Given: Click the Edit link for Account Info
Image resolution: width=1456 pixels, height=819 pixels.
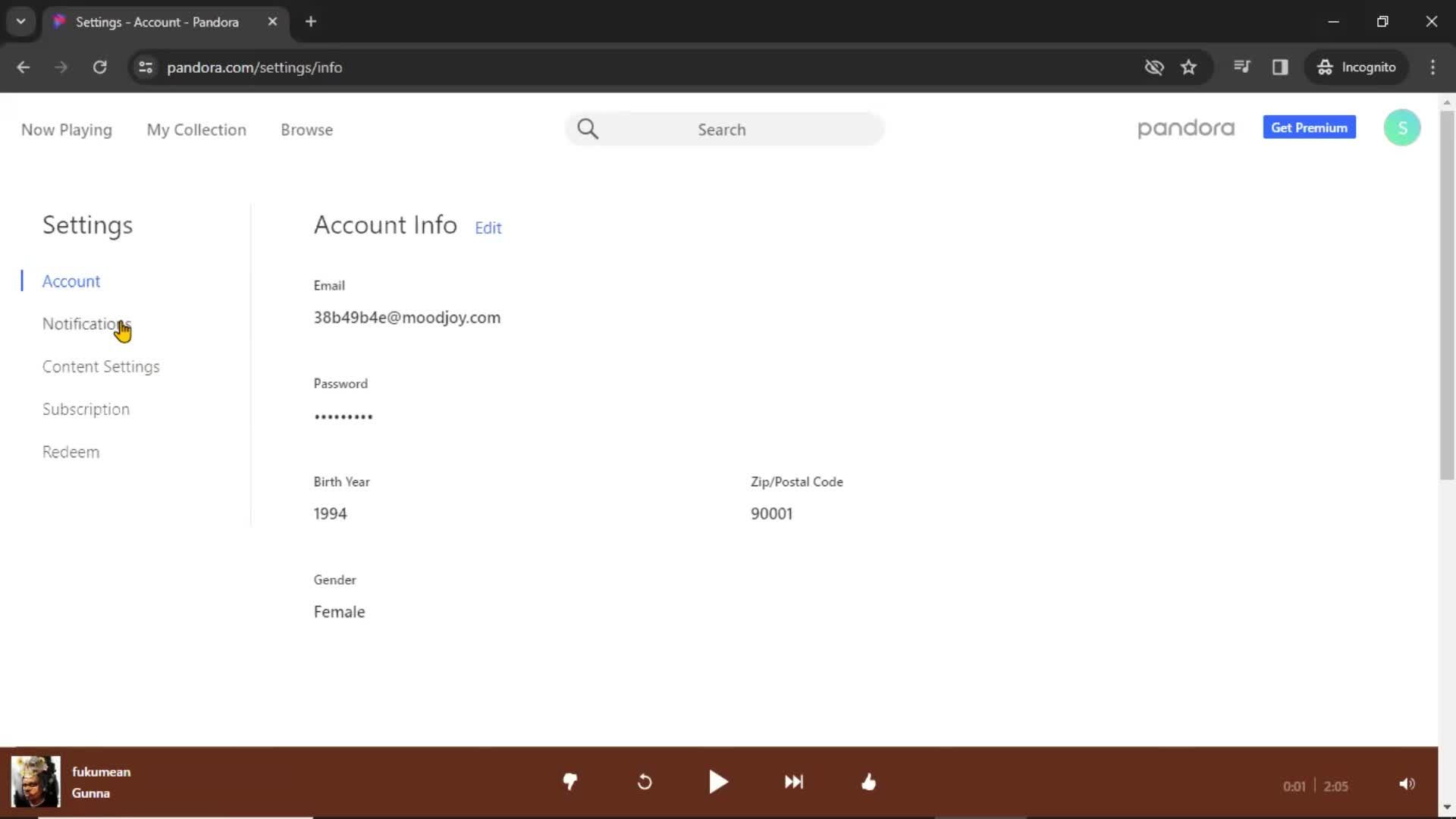Looking at the screenshot, I should coord(488,227).
